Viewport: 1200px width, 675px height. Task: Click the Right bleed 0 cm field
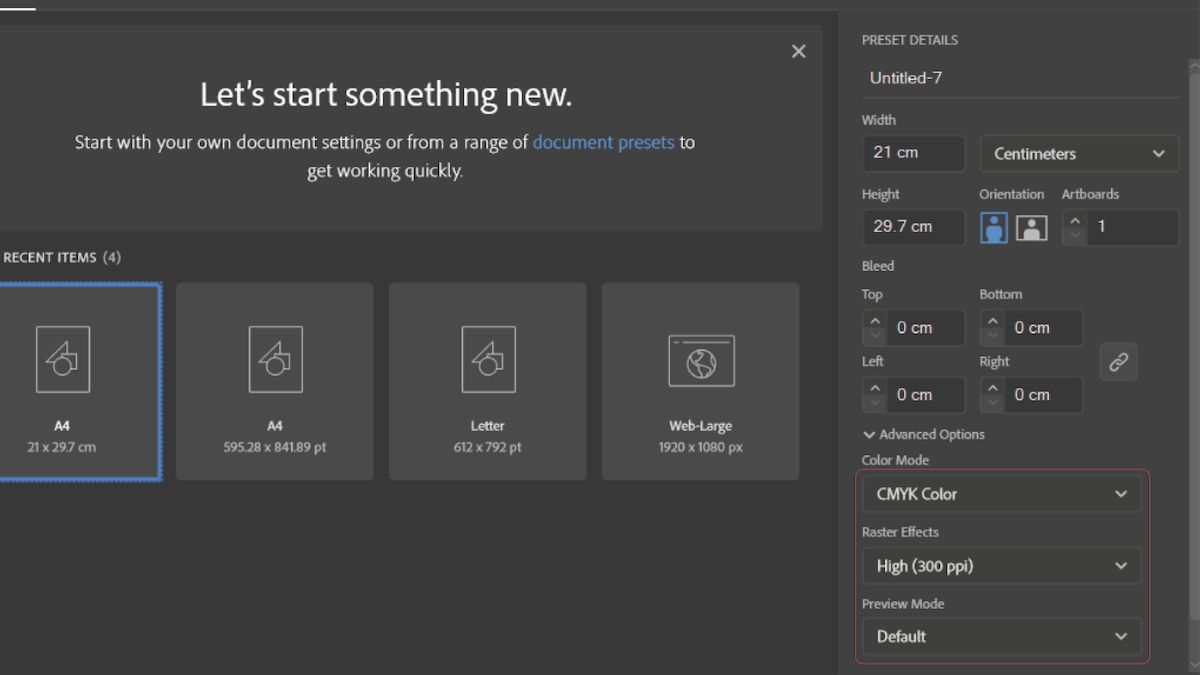coord(1044,395)
